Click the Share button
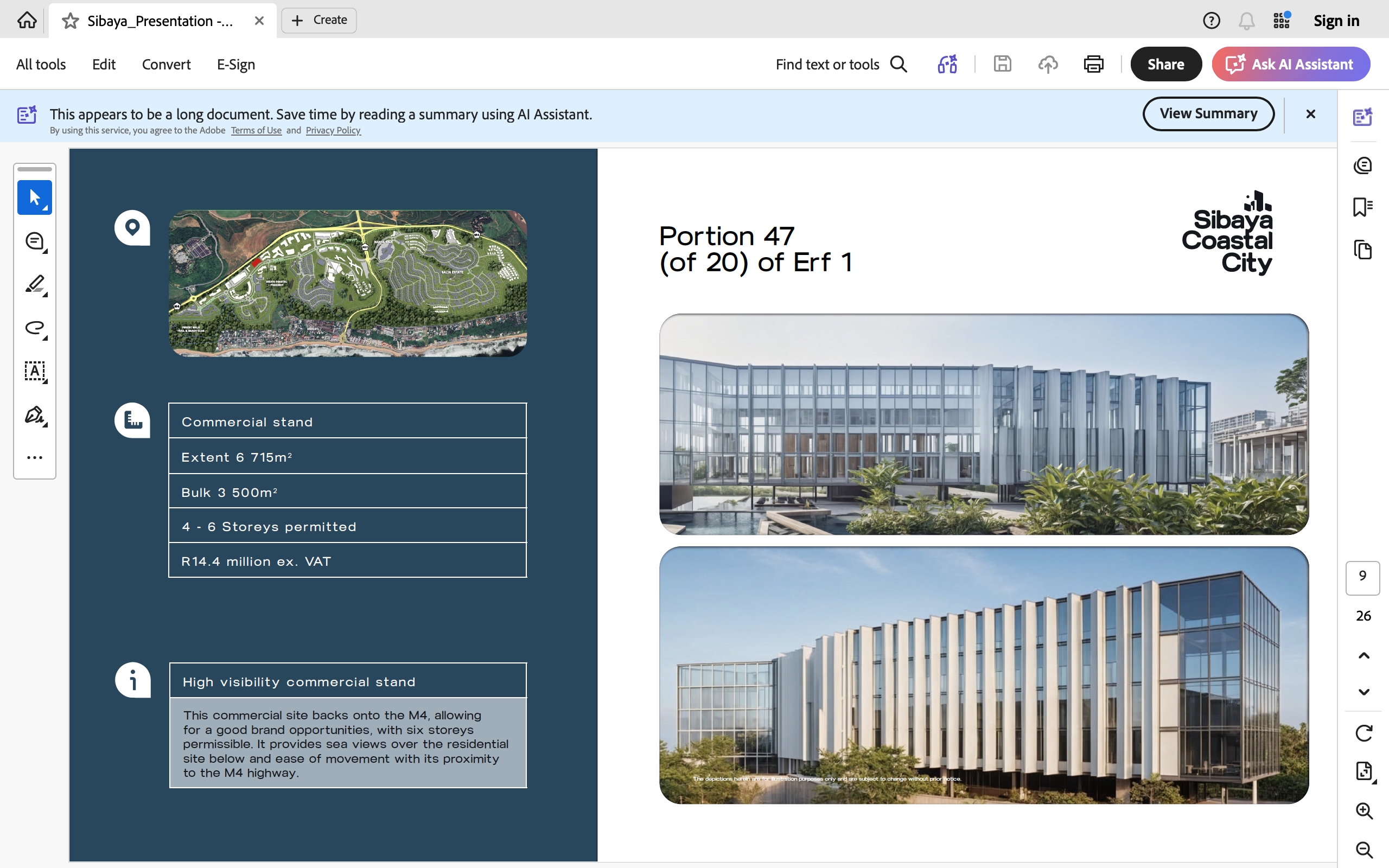The width and height of the screenshot is (1389, 868). coord(1165,65)
